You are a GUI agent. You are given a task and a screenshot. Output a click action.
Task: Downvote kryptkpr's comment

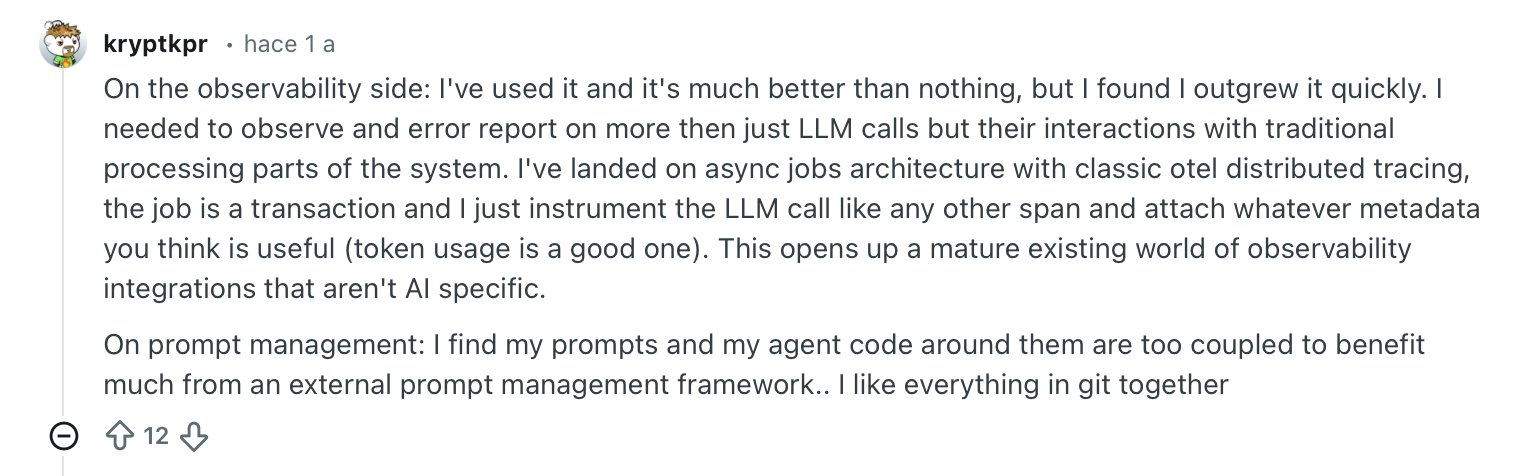coord(192,437)
